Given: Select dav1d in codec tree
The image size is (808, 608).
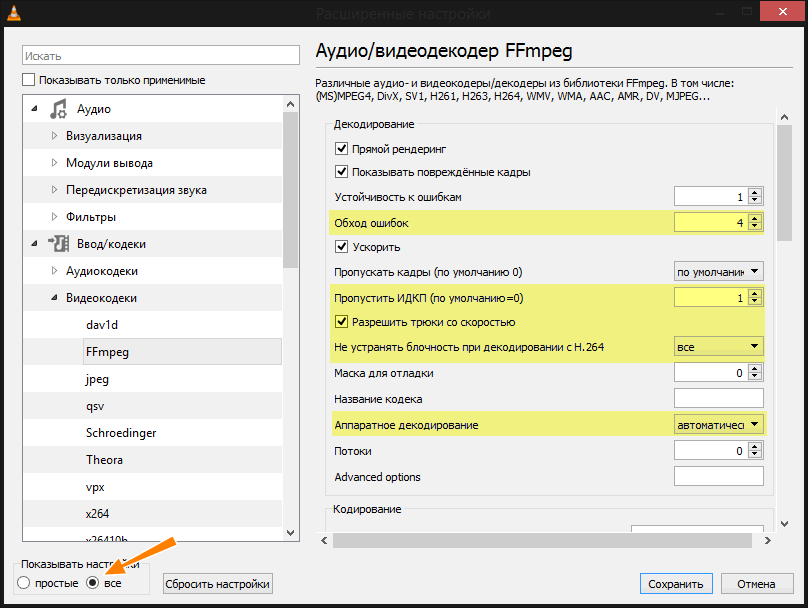Looking at the screenshot, I should click(102, 325).
